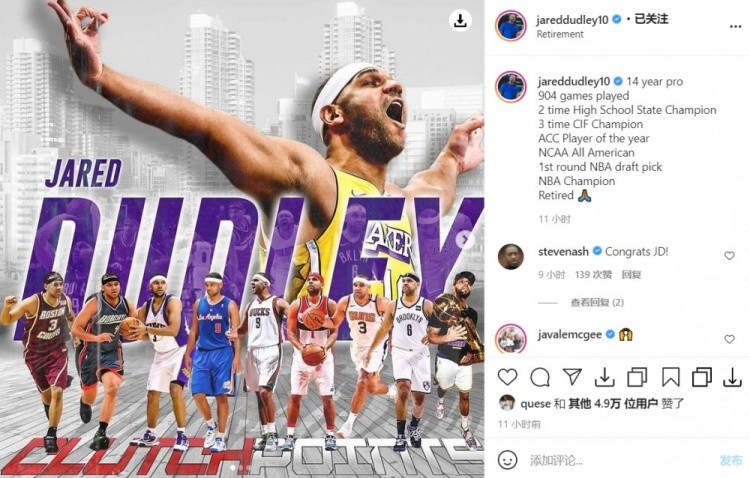Like stevenash's comment heart

coord(729,256)
